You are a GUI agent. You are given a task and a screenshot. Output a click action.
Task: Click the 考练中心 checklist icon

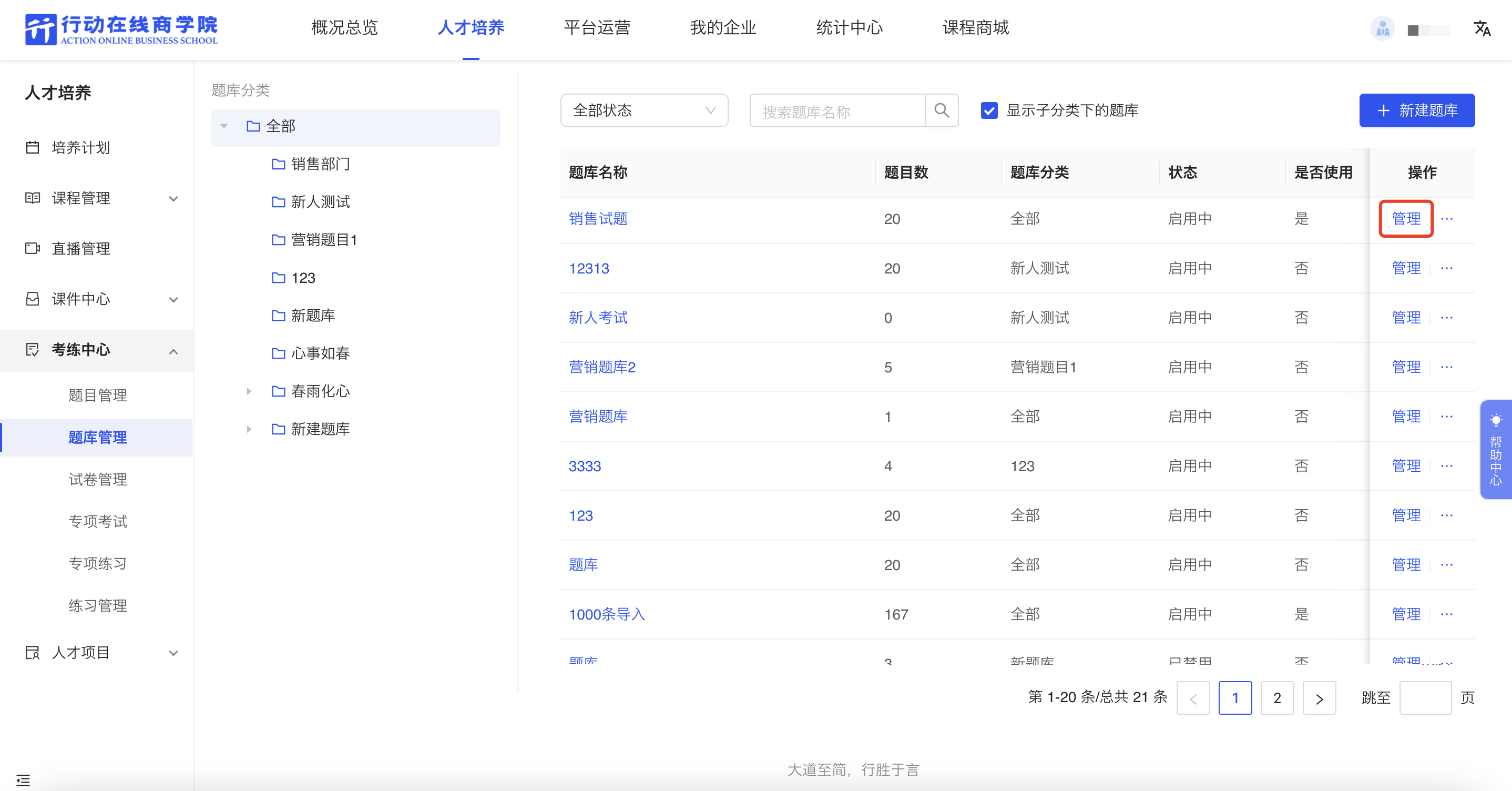(x=33, y=349)
